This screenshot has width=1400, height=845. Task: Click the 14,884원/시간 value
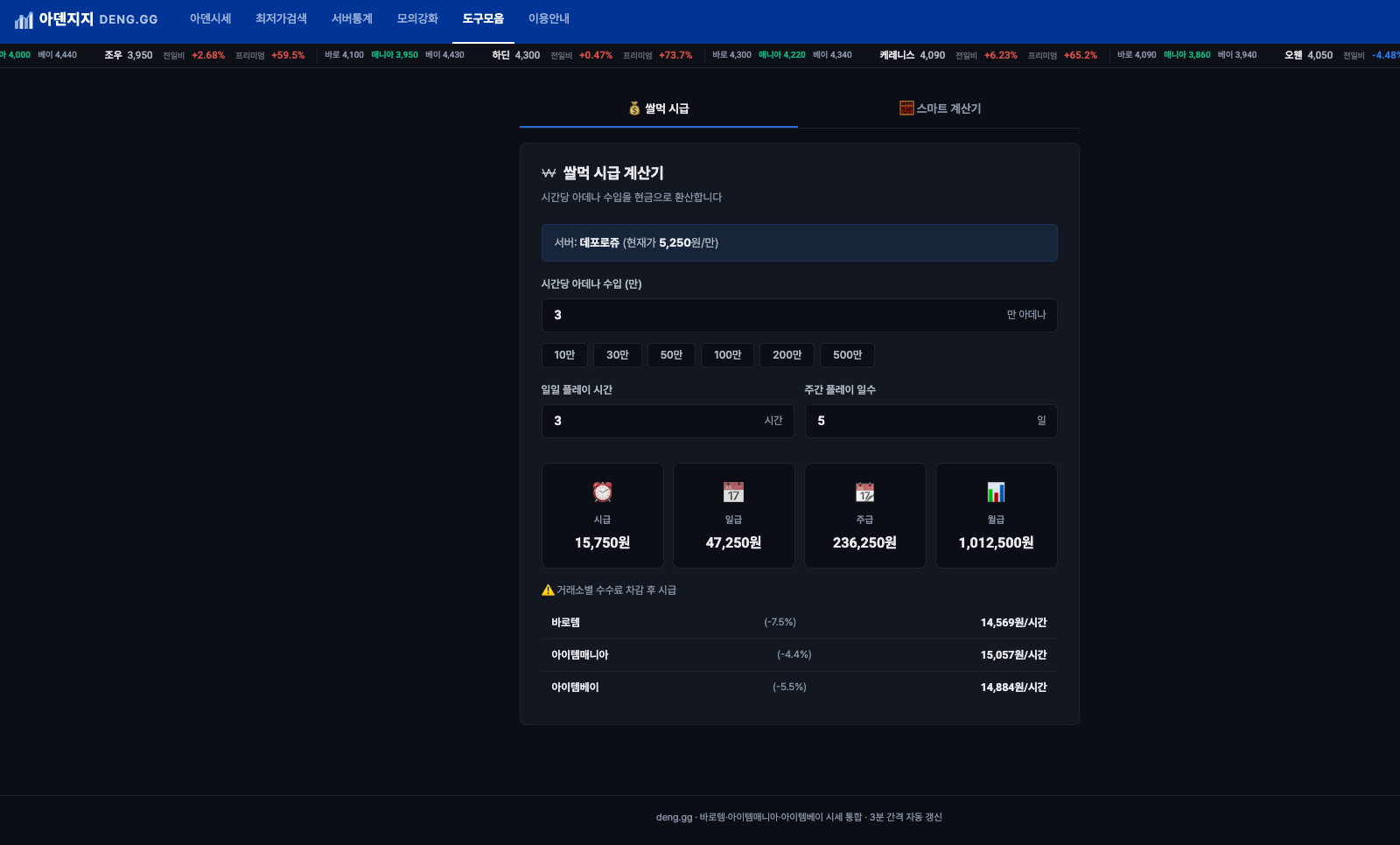1013,688
